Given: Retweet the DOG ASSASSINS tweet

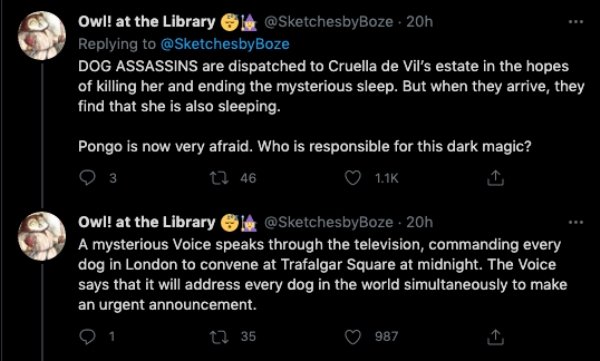Looking at the screenshot, I should tap(220, 178).
